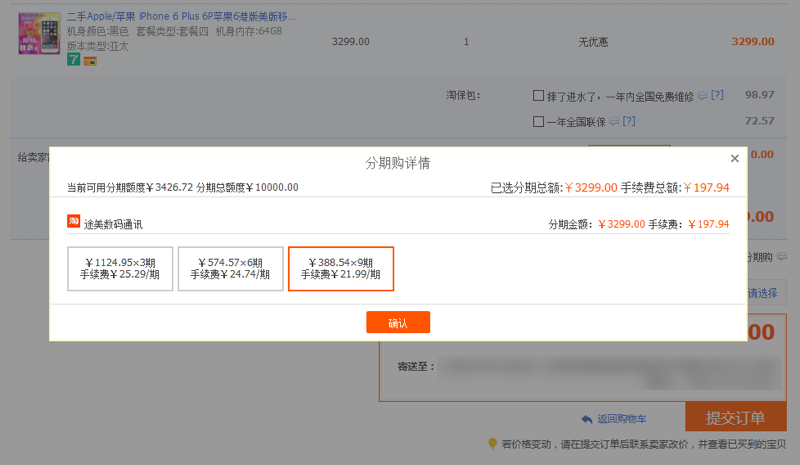Click the chat bubble icon next to 分期购
The image size is (800, 465).
[780, 257]
